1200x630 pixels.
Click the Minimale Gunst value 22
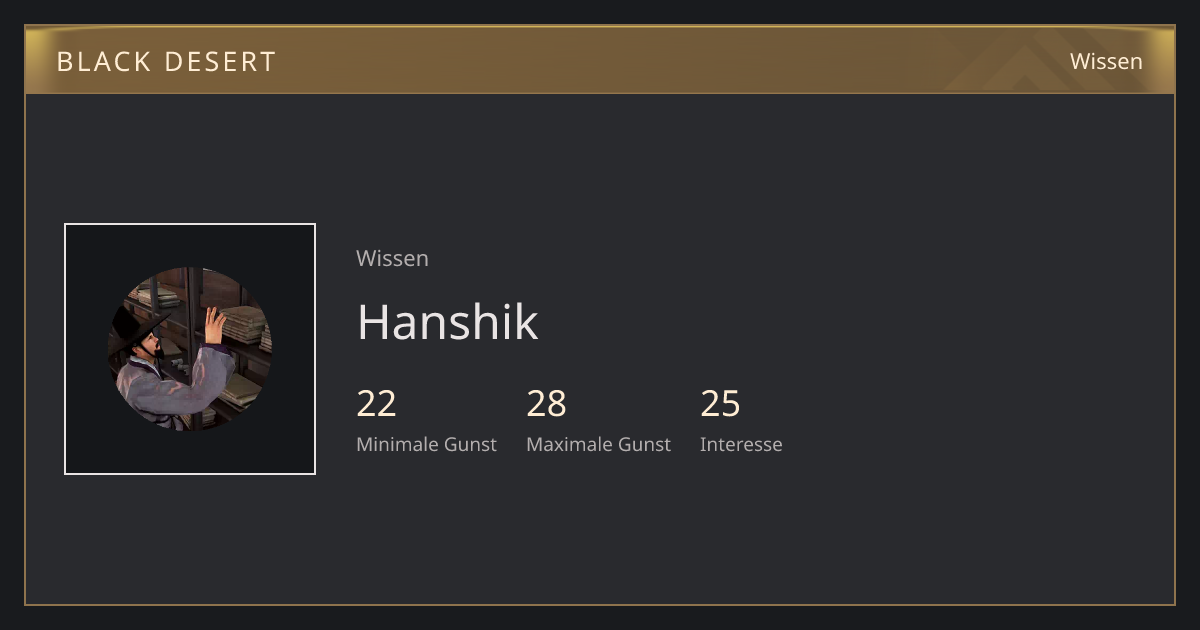376,403
